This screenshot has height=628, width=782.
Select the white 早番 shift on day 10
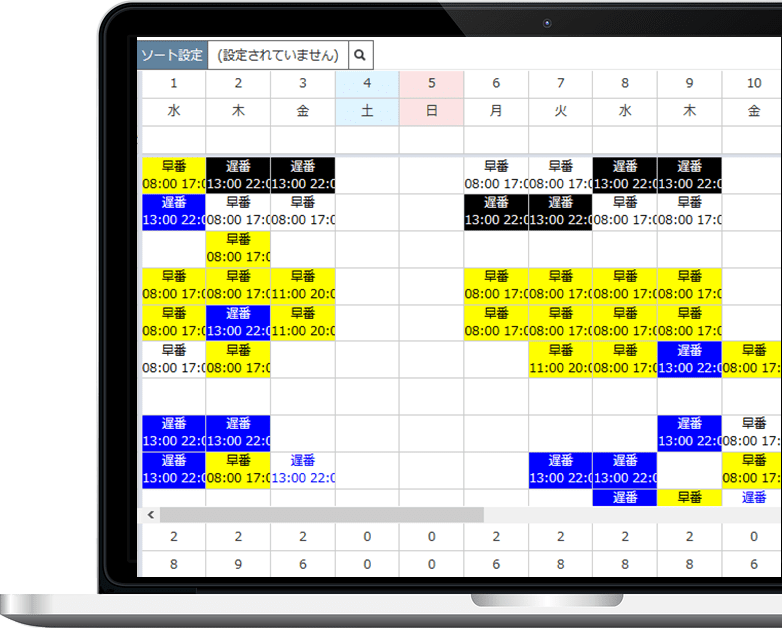click(752, 433)
